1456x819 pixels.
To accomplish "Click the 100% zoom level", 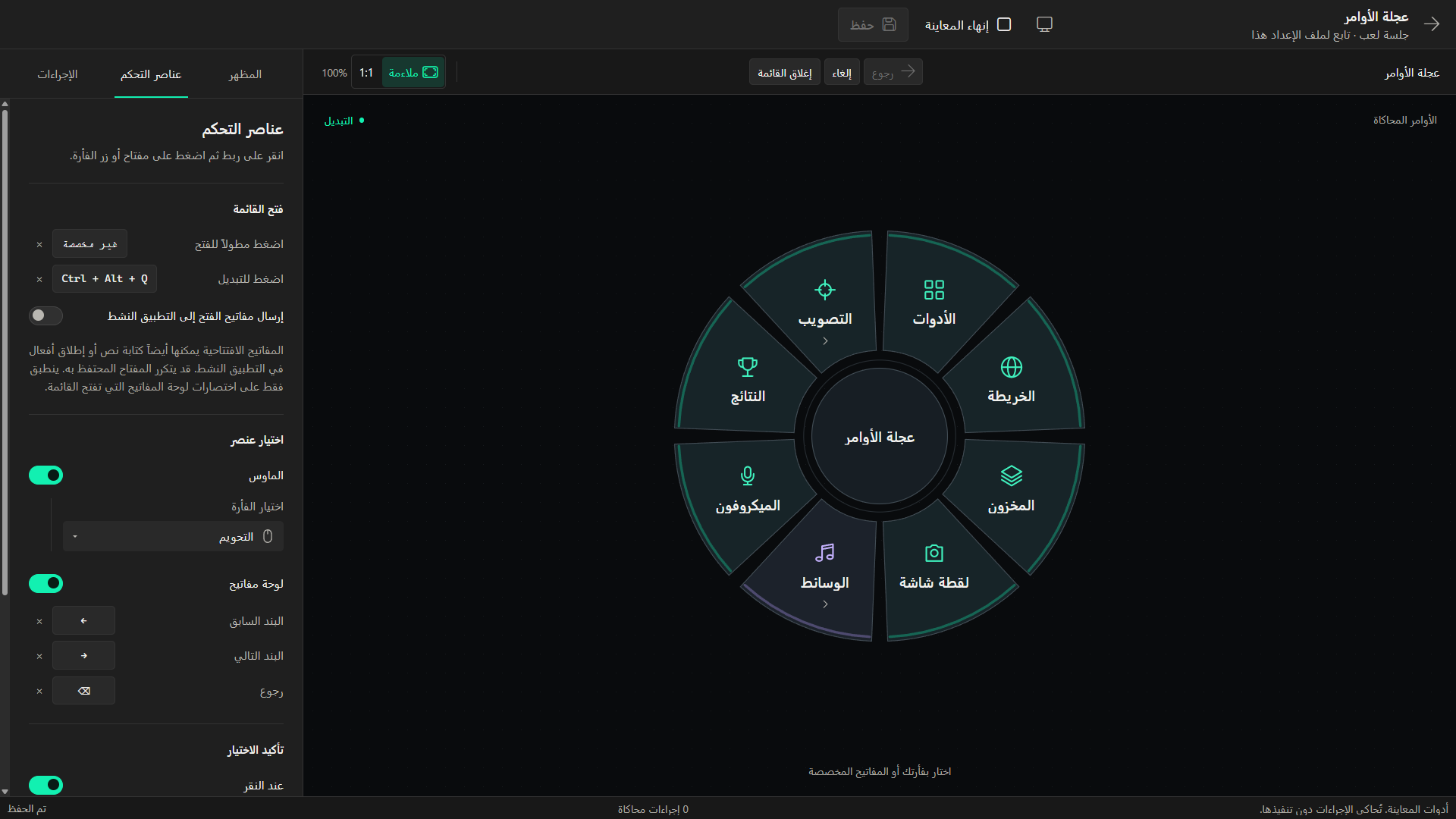I will 334,73.
